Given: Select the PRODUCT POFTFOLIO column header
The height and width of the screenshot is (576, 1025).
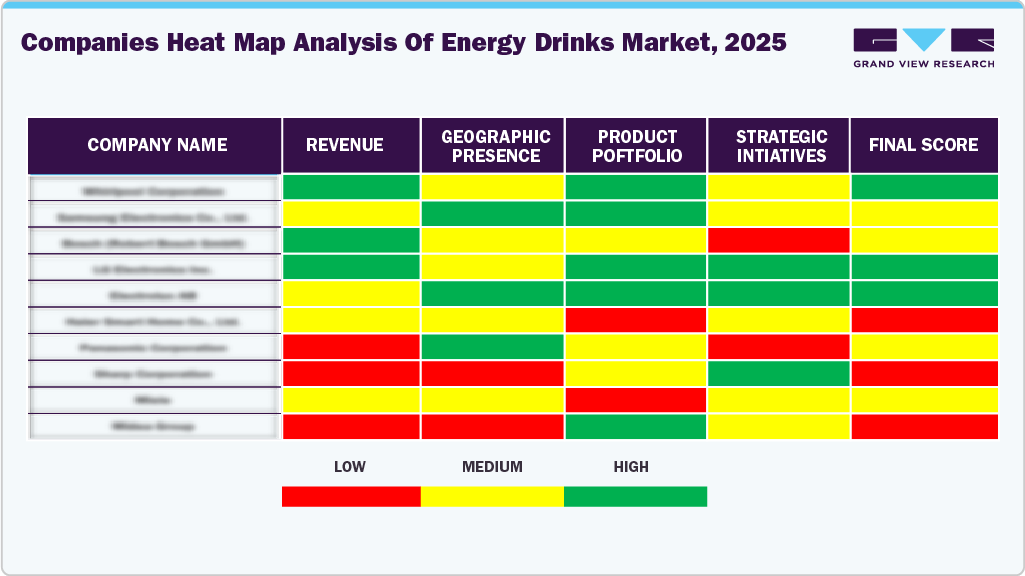Looking at the screenshot, I should point(636,145).
